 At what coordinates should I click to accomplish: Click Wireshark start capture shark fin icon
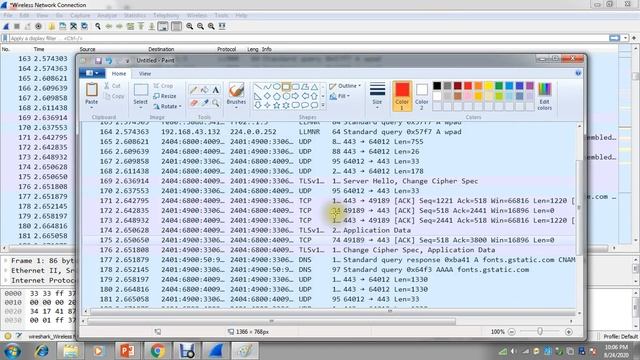click(6, 26)
